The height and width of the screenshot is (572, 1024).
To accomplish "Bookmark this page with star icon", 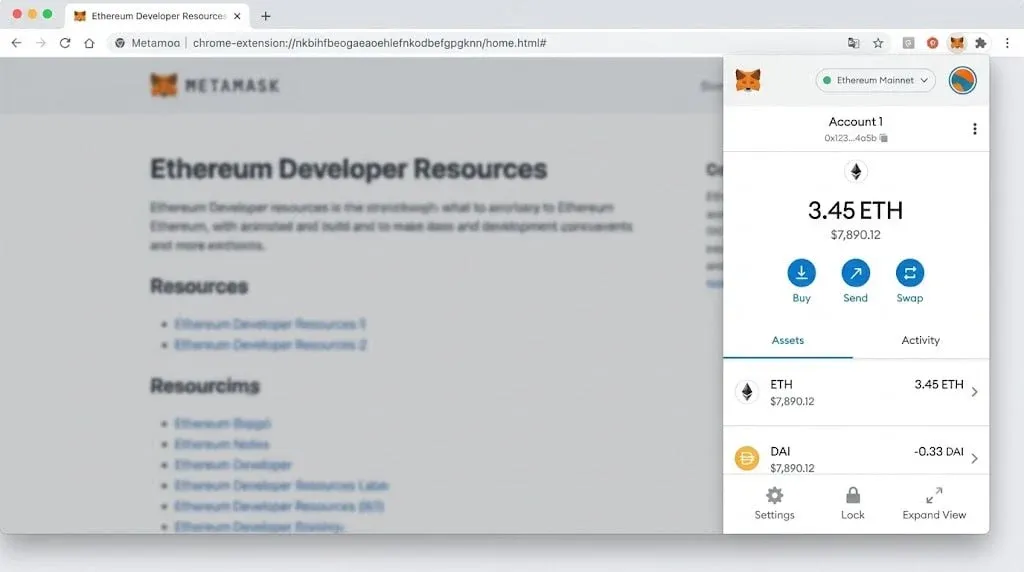I will (878, 43).
